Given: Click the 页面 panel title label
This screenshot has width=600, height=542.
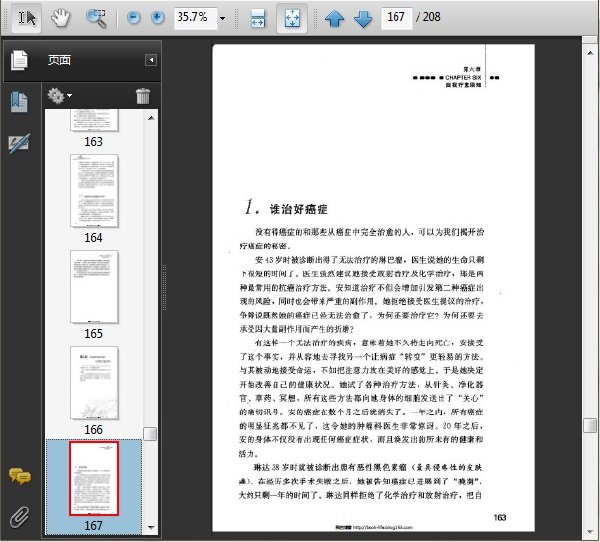Looking at the screenshot, I should click(x=59, y=60).
